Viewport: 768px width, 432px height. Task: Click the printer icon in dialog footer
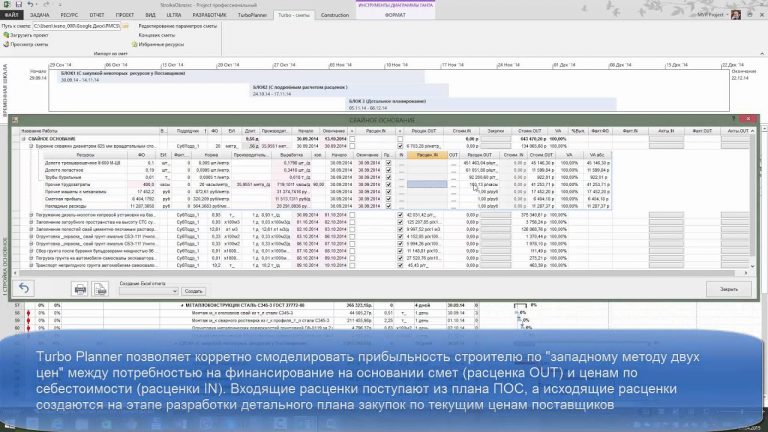click(x=80, y=289)
